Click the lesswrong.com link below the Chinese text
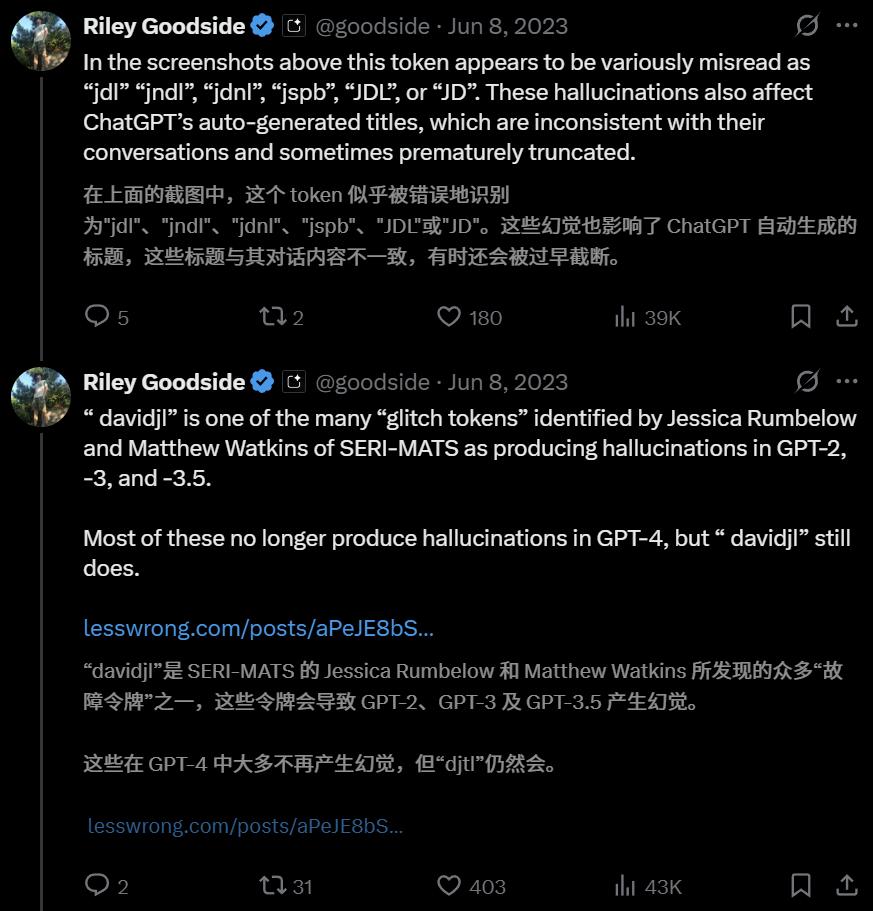Screen dimensions: 873x911 point(246,825)
